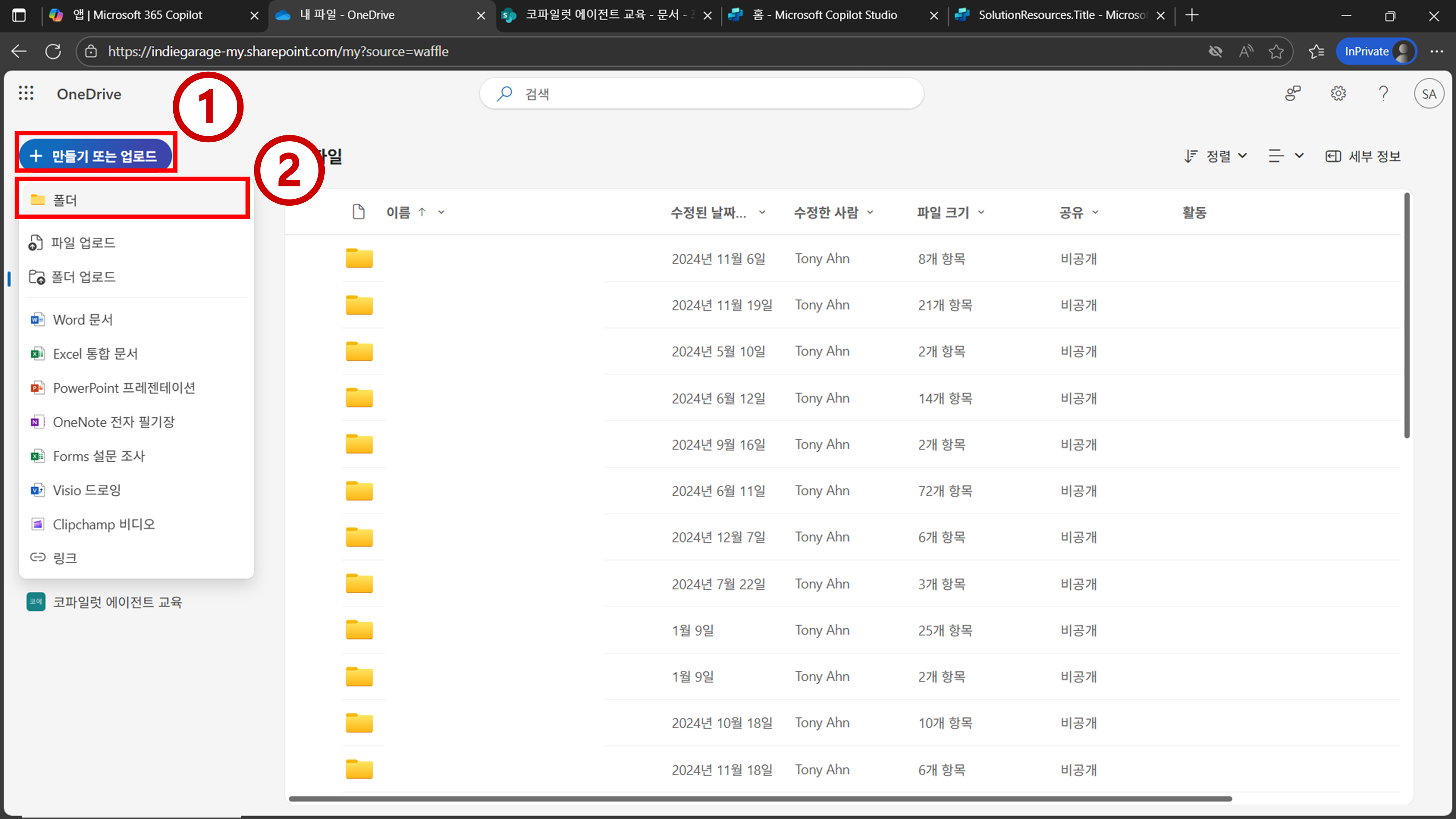Click the file type column icon
The image size is (1456, 819).
(x=358, y=212)
